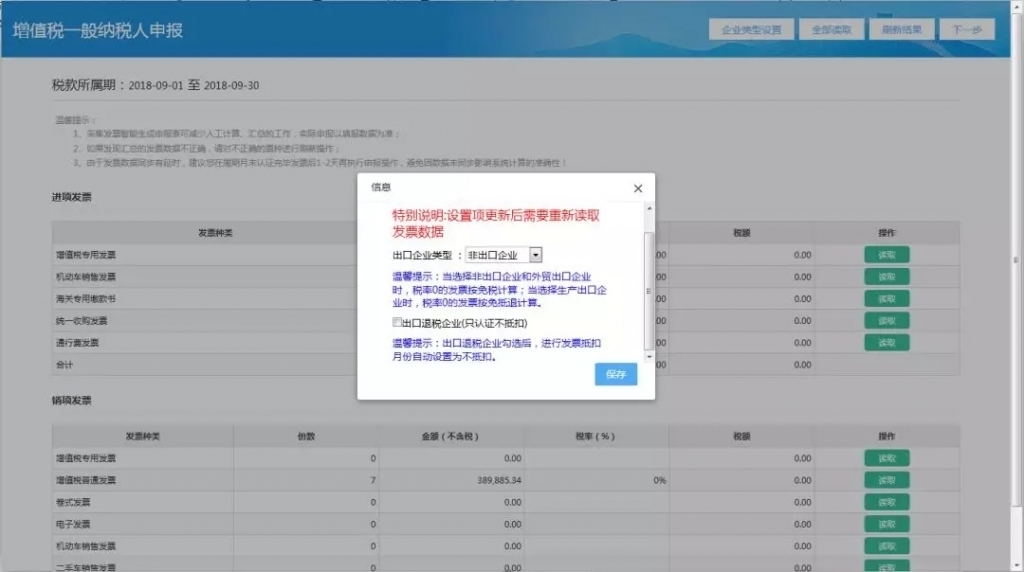The image size is (1024, 572).
Task: Click 读取 for 电子发票 row
Action: pos(886,524)
